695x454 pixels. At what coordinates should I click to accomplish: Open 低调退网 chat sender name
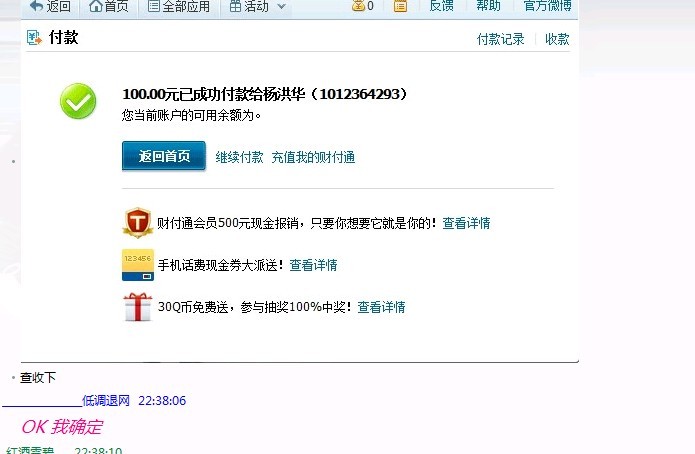[106, 400]
